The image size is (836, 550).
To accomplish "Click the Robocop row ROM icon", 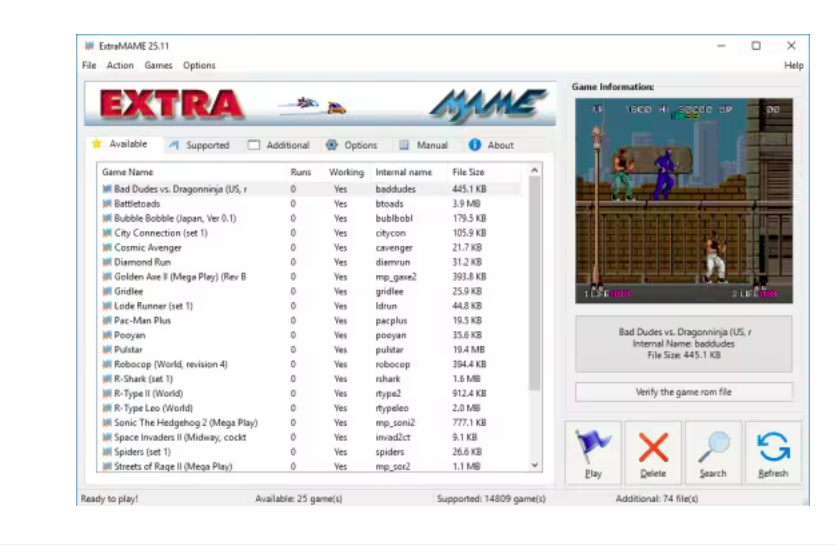I will pos(107,365).
